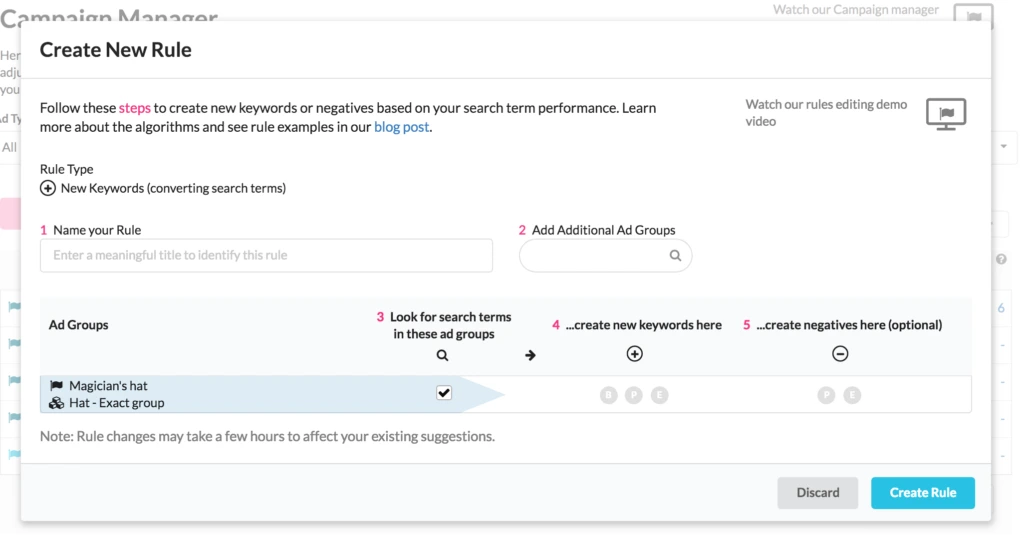Open the 'steps' link in the instructions
The width and height of the screenshot is (1024, 545).
[135, 108]
